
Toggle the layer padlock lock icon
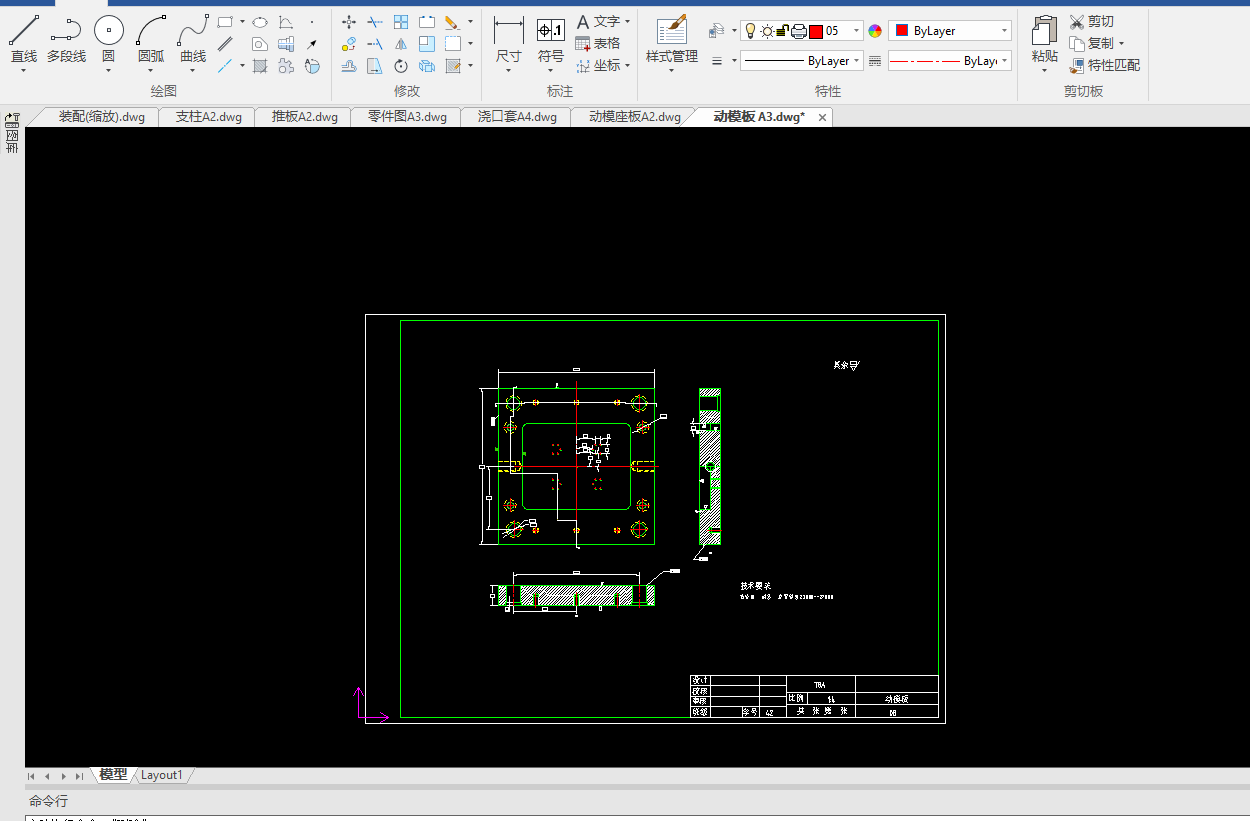click(x=782, y=31)
